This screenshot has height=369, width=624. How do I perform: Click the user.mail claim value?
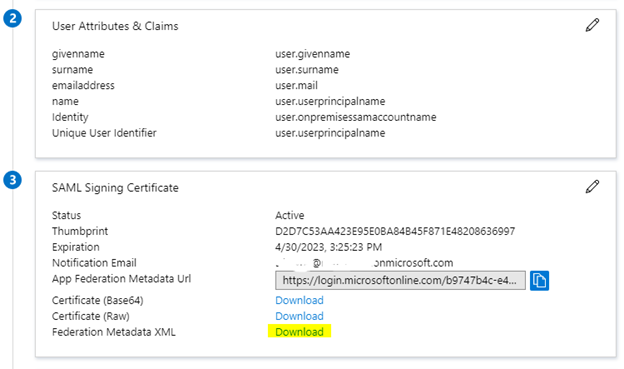point(296,86)
